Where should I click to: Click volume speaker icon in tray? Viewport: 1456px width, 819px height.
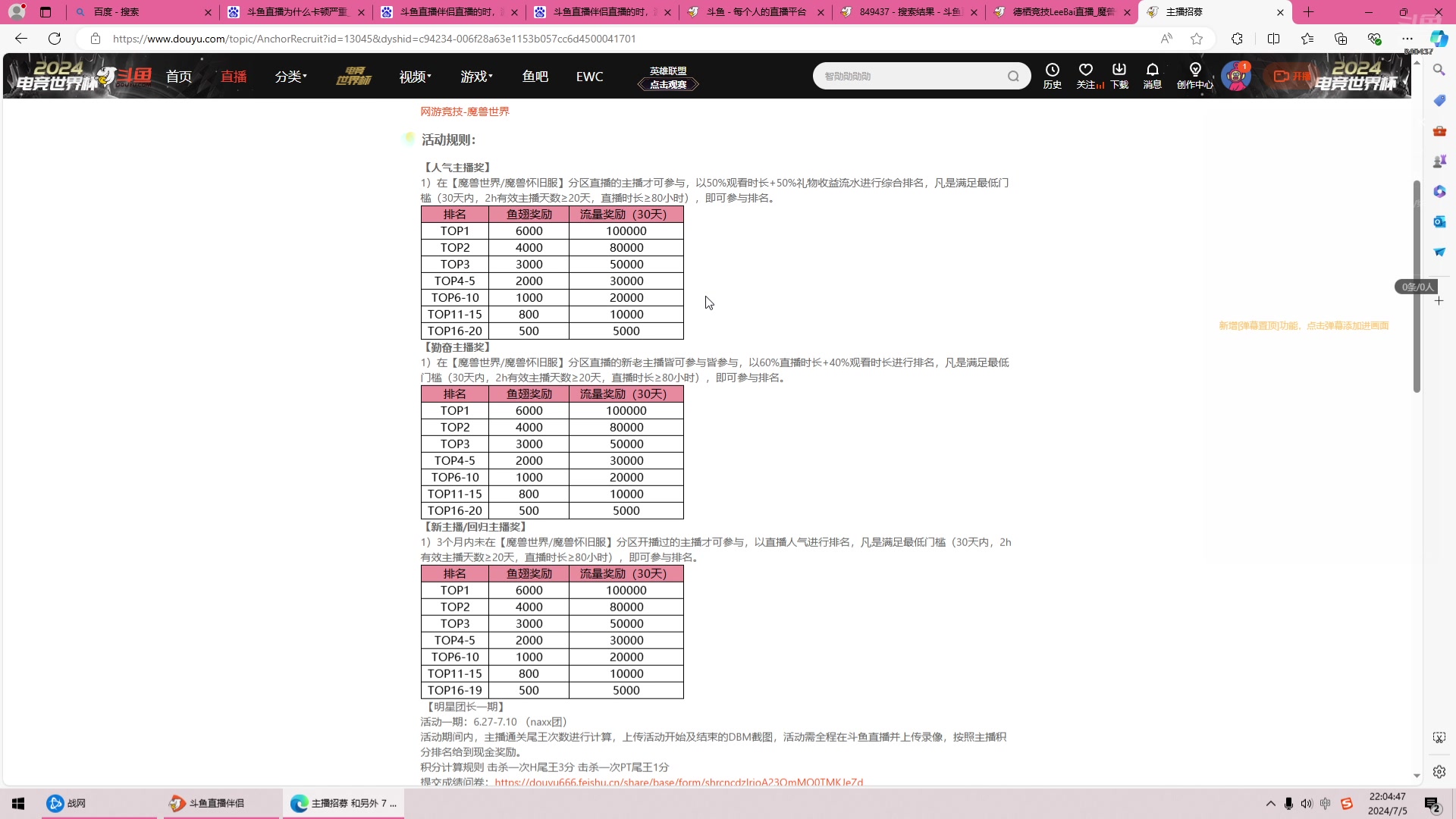point(1306,803)
